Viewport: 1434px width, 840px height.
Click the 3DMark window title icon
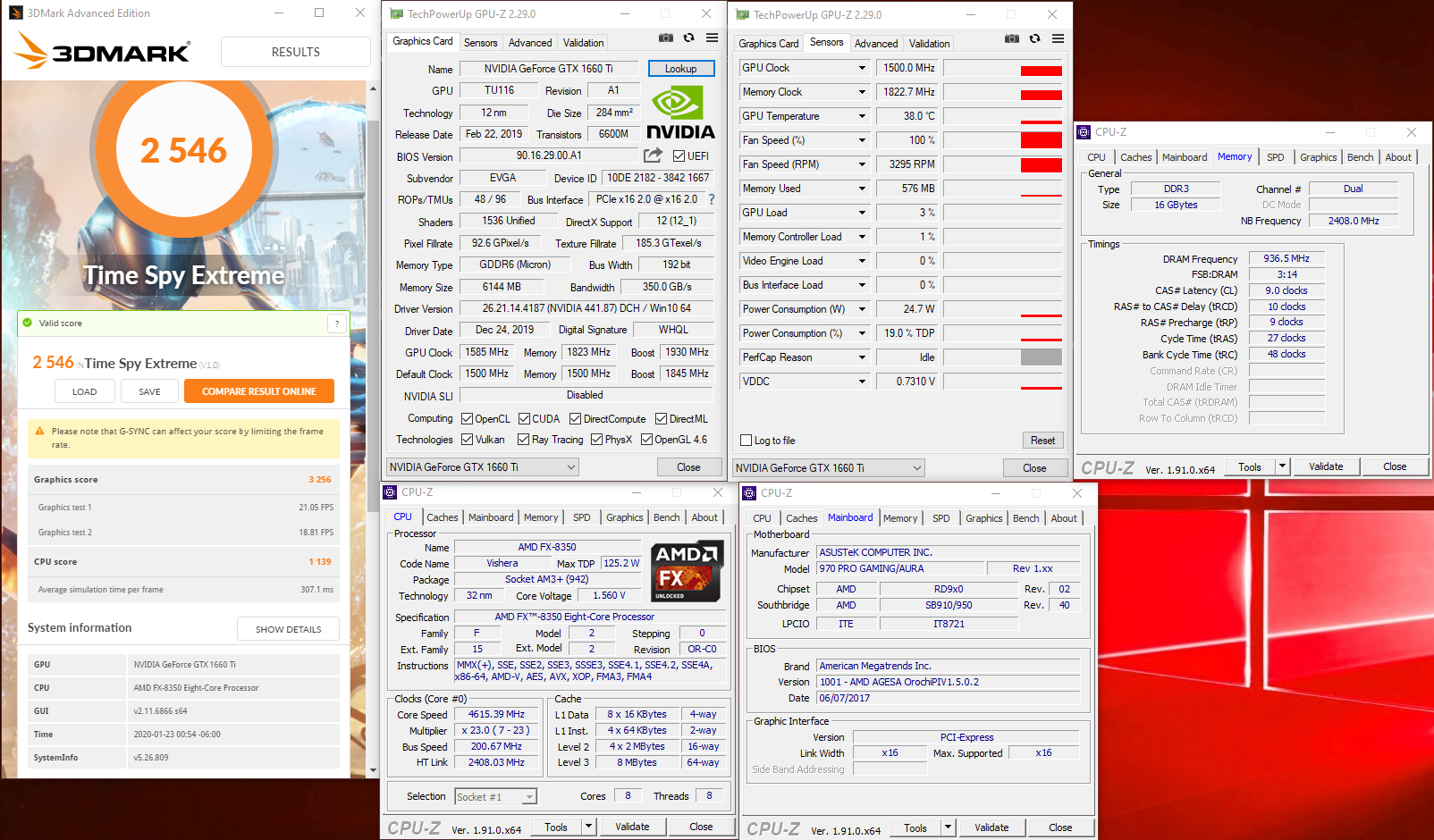click(16, 13)
